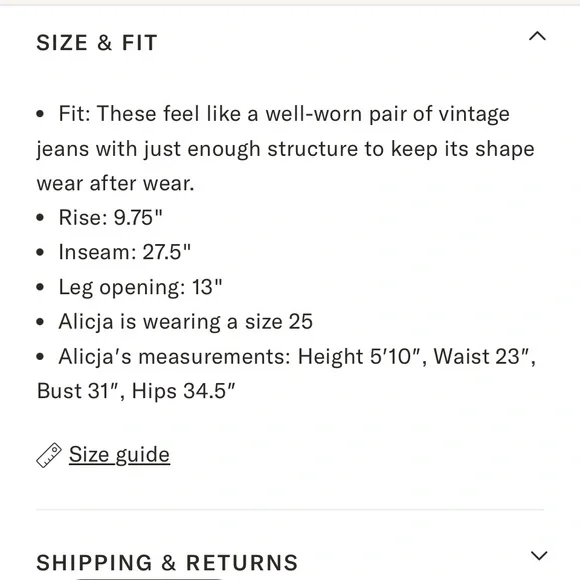
Task: Click the "wear after wear." text
Action: coord(115,183)
